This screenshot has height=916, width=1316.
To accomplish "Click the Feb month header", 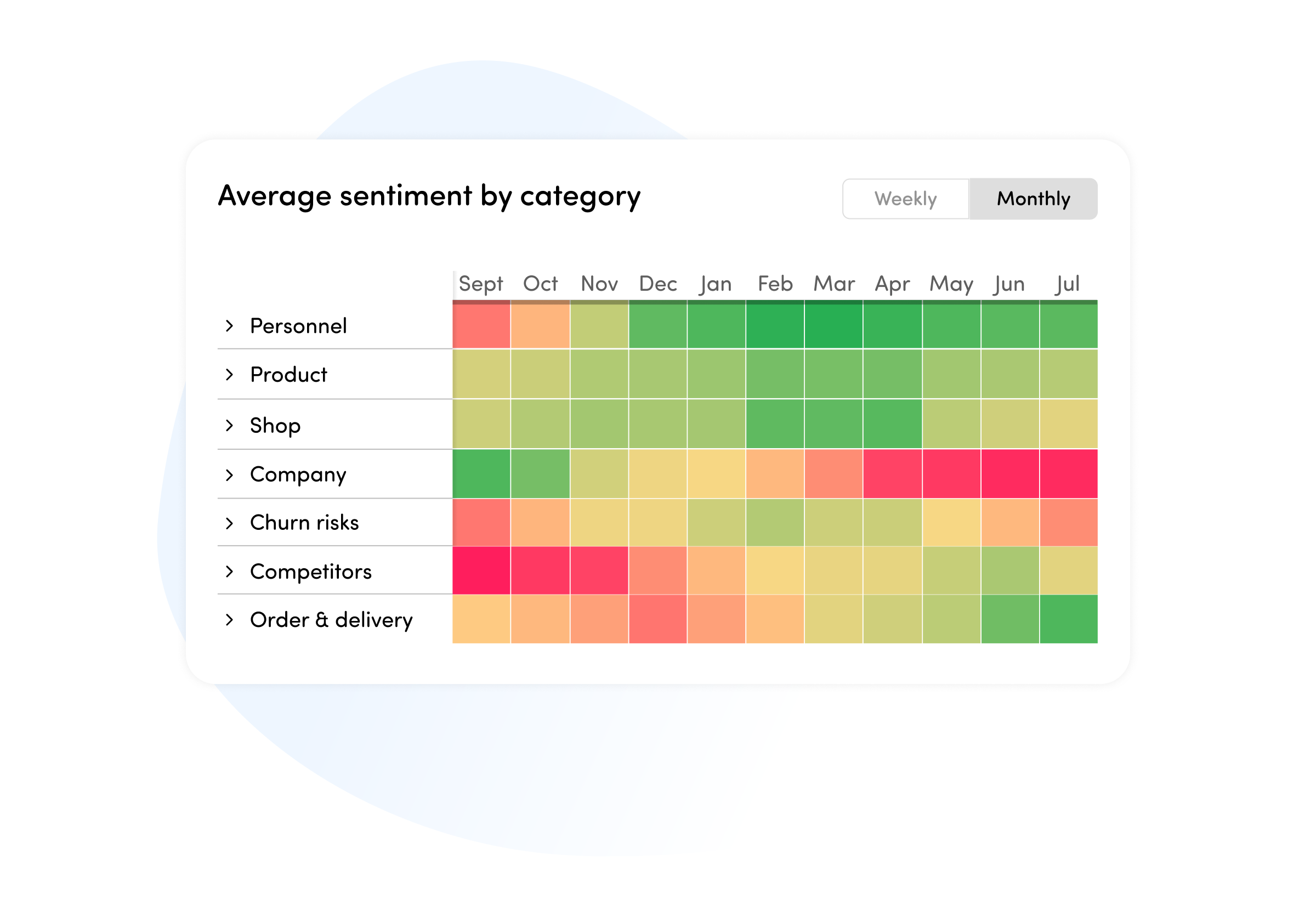I will [x=774, y=284].
